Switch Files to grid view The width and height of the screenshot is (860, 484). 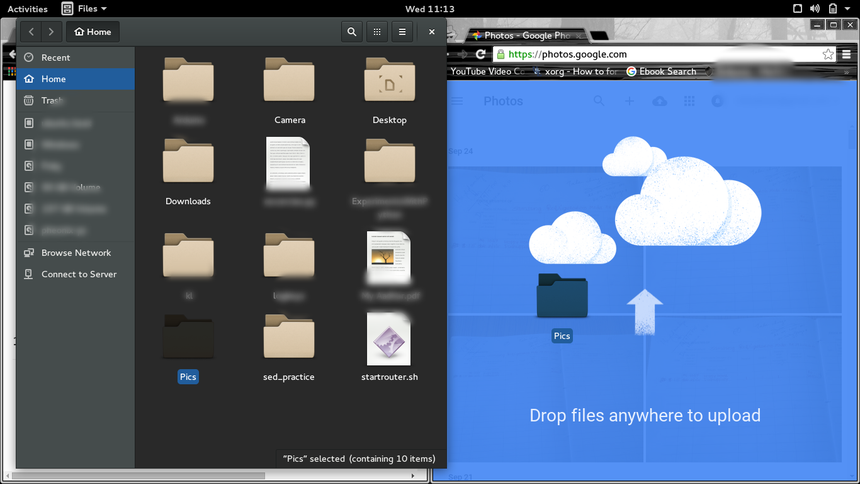point(377,32)
